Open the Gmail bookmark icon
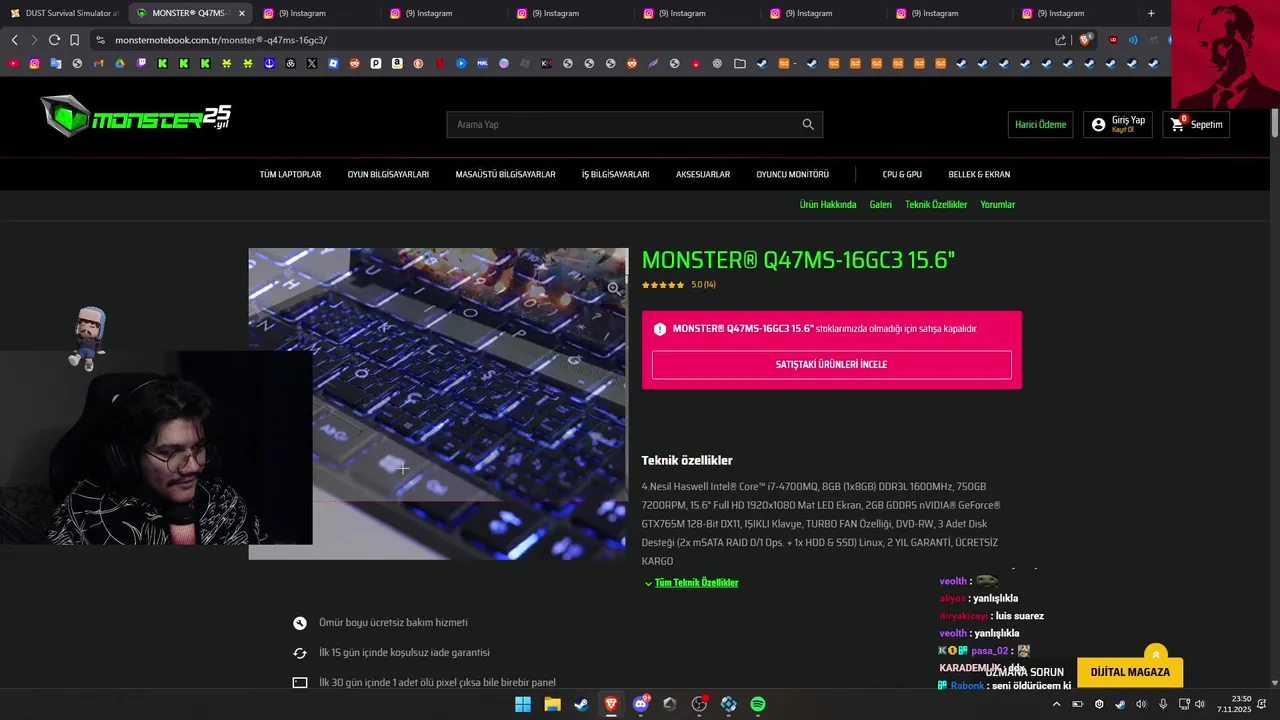The image size is (1280, 720). [x=98, y=63]
